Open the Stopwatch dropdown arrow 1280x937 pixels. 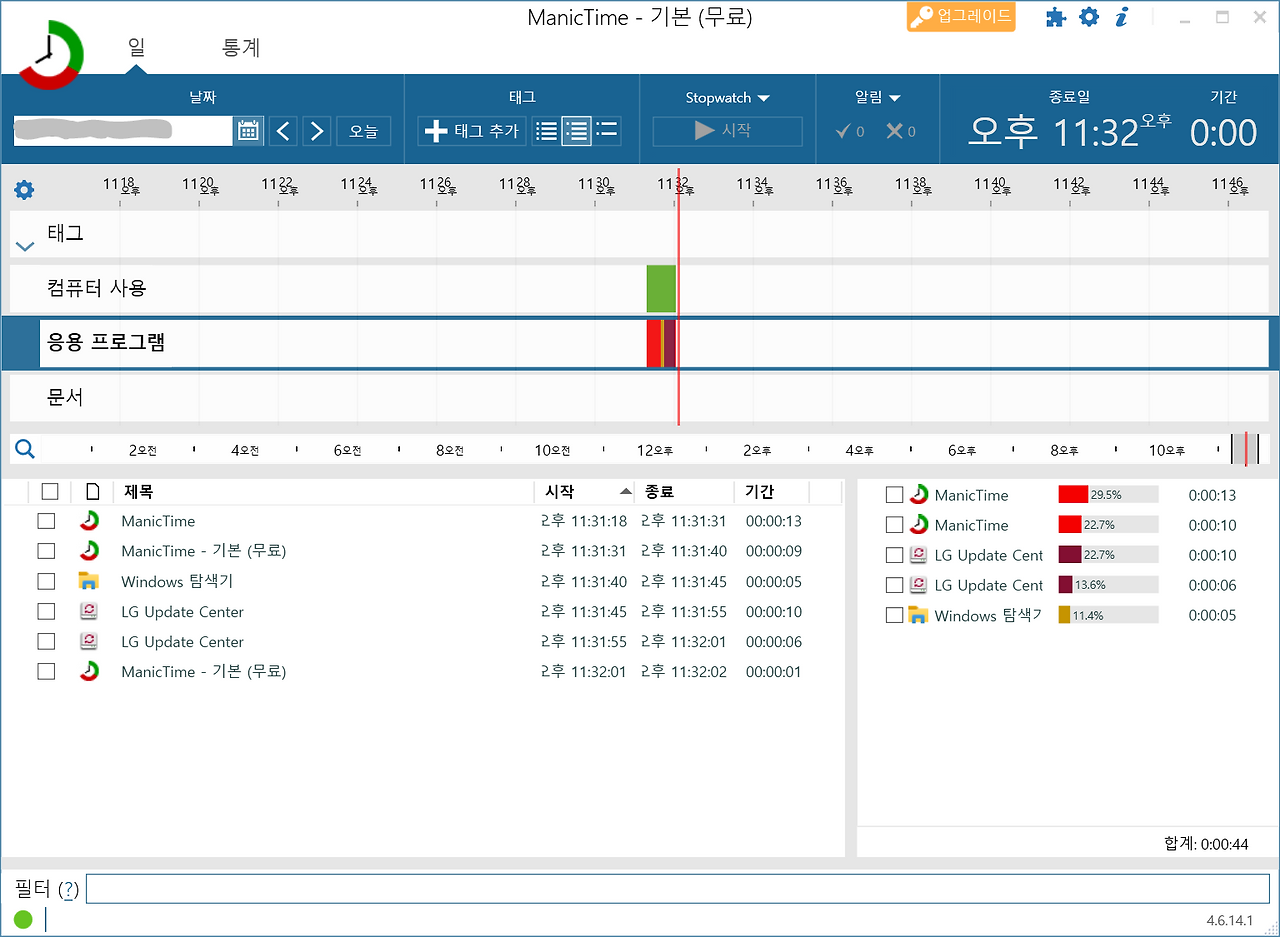pos(764,98)
